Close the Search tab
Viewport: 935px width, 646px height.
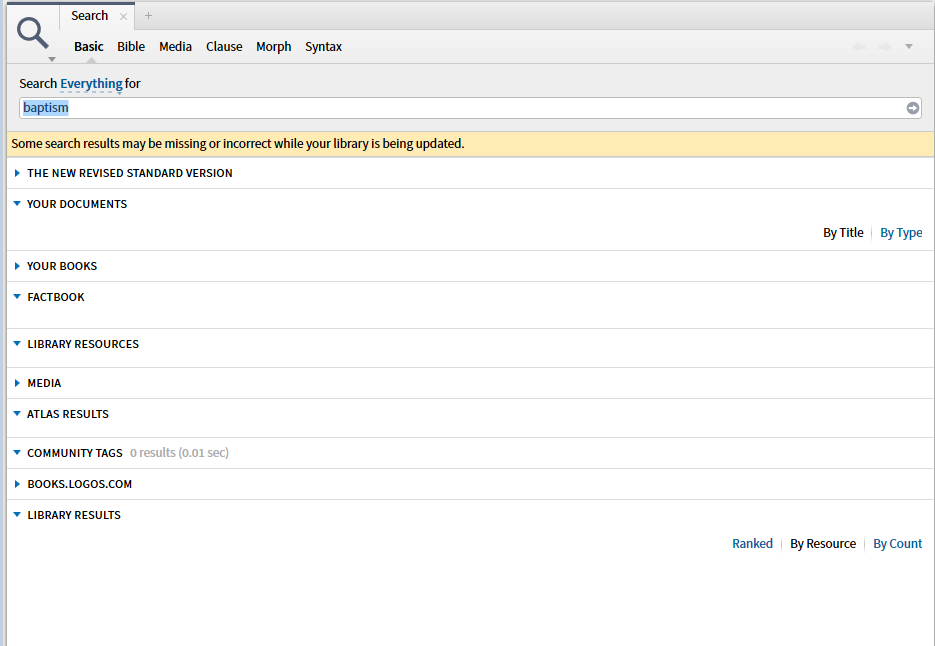click(123, 16)
